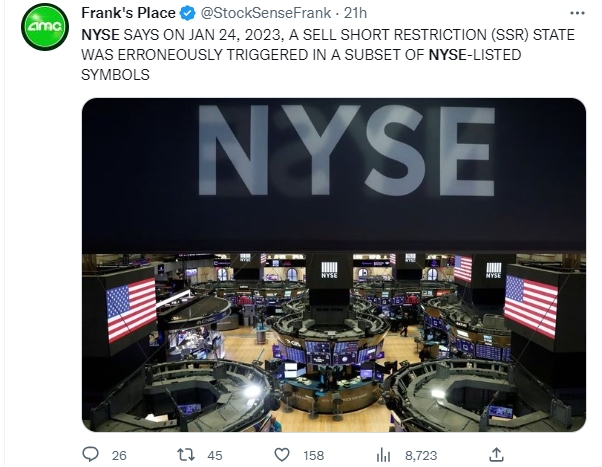
Task: Click the @StockSenseFrank handle
Action: point(266,13)
